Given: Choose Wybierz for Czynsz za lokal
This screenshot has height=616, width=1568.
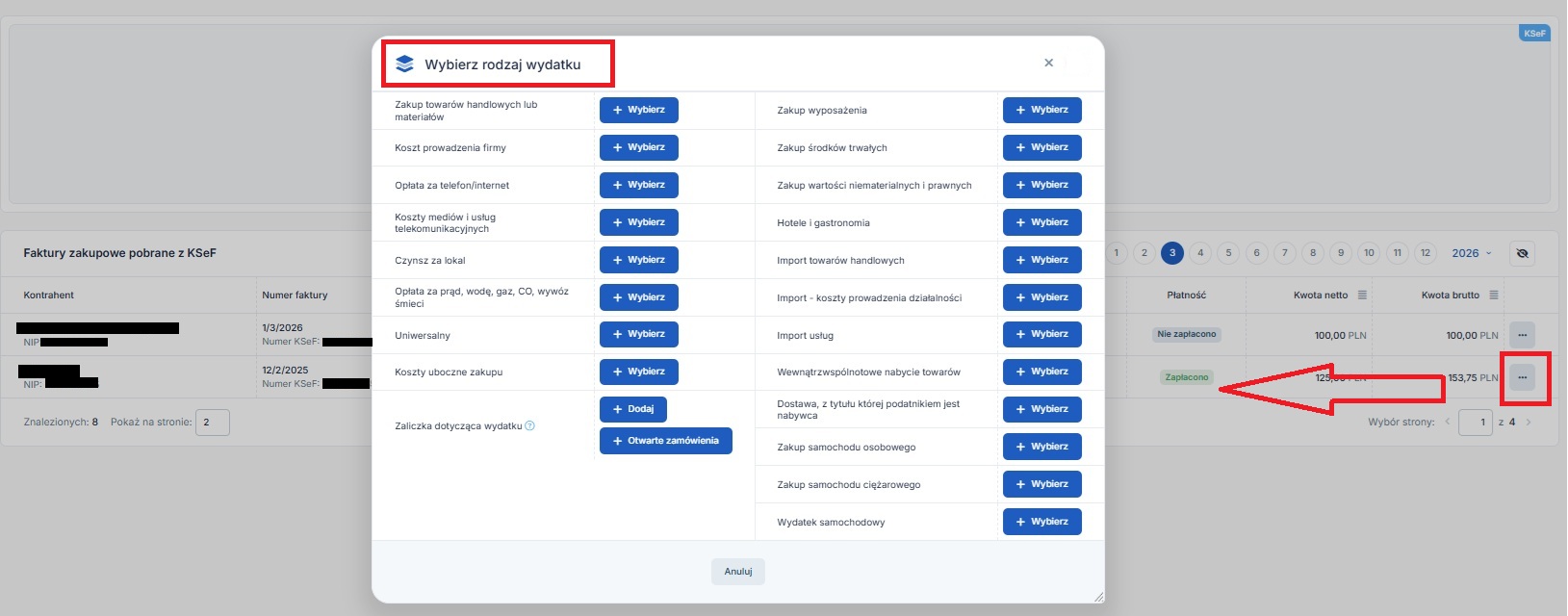Looking at the screenshot, I should [638, 260].
